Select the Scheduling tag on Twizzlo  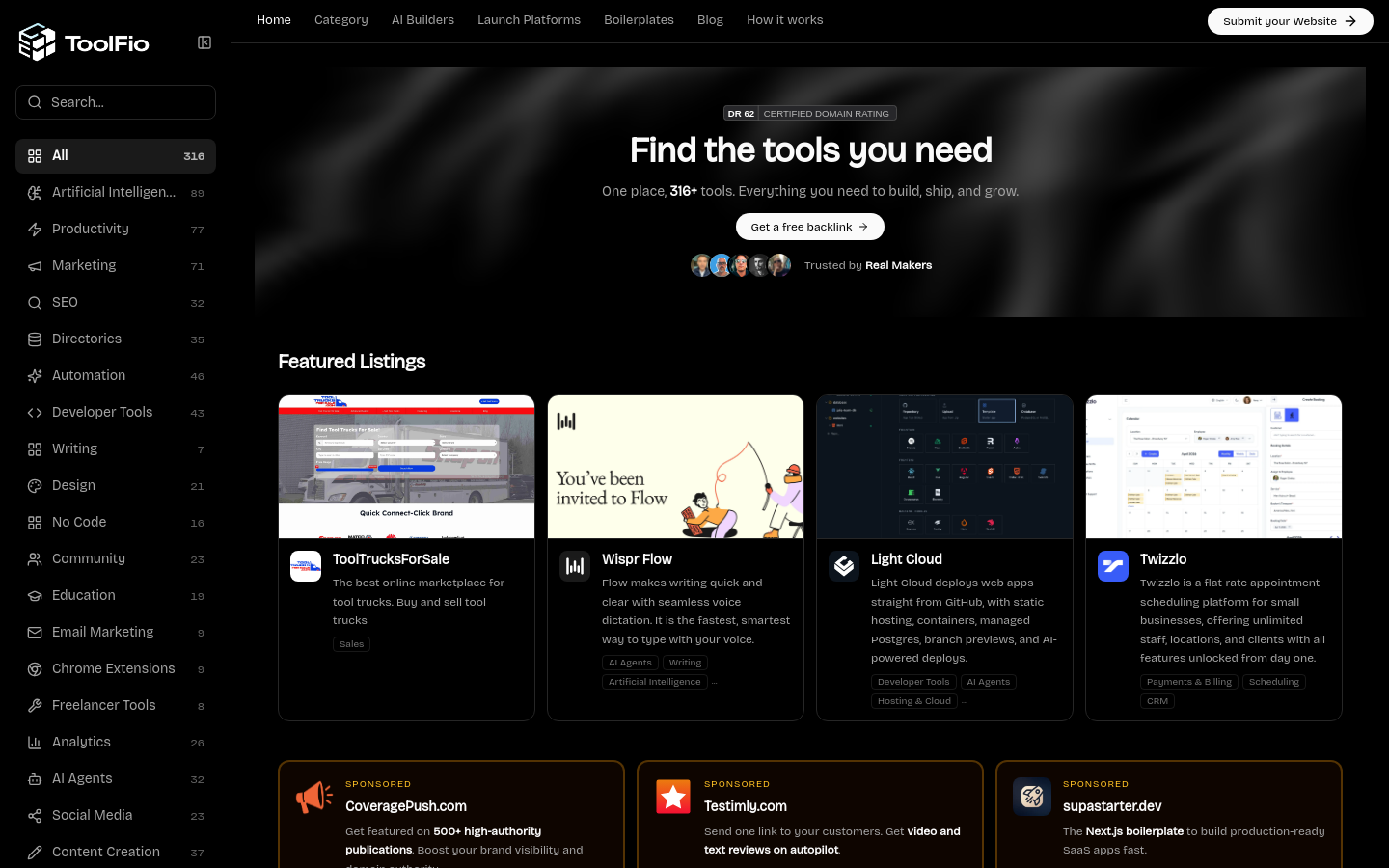[x=1274, y=682]
